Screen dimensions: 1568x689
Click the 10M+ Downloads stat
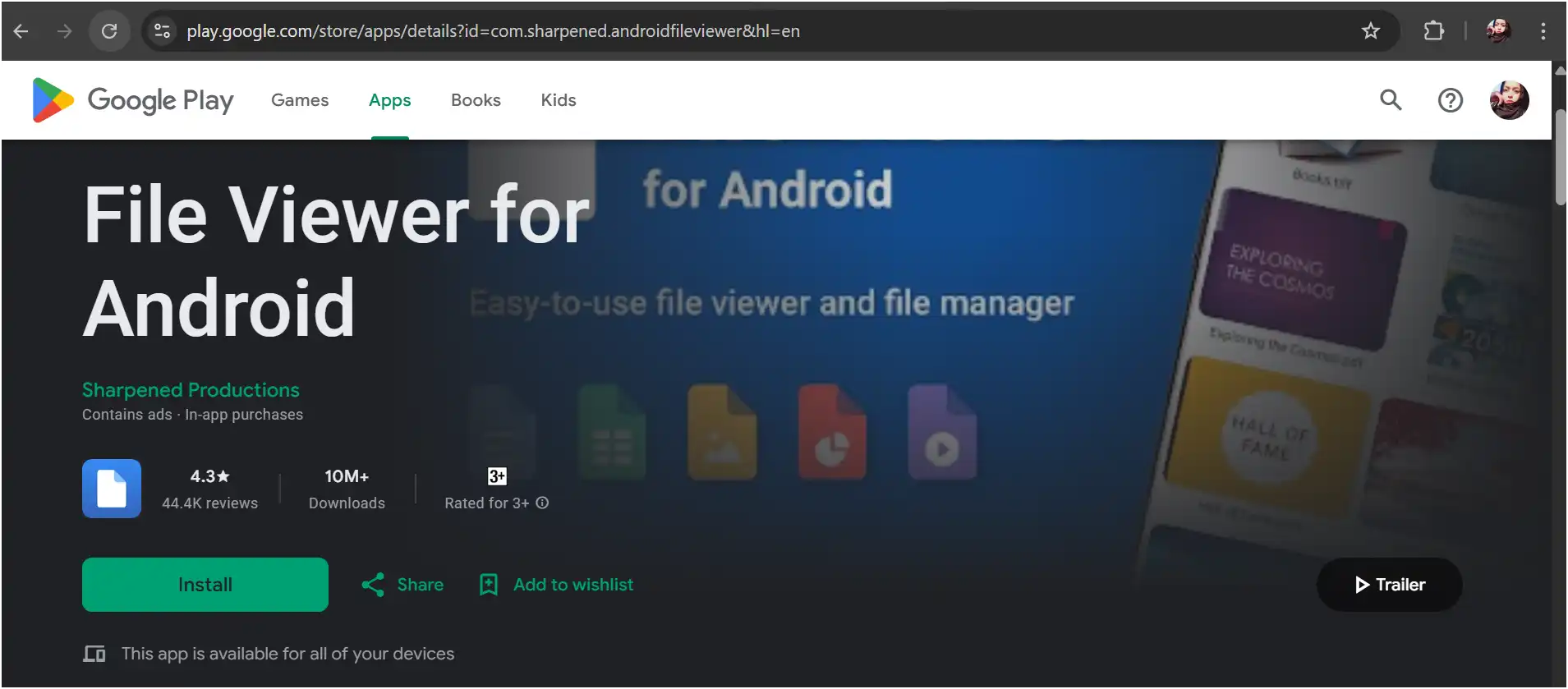pyautogui.click(x=347, y=489)
